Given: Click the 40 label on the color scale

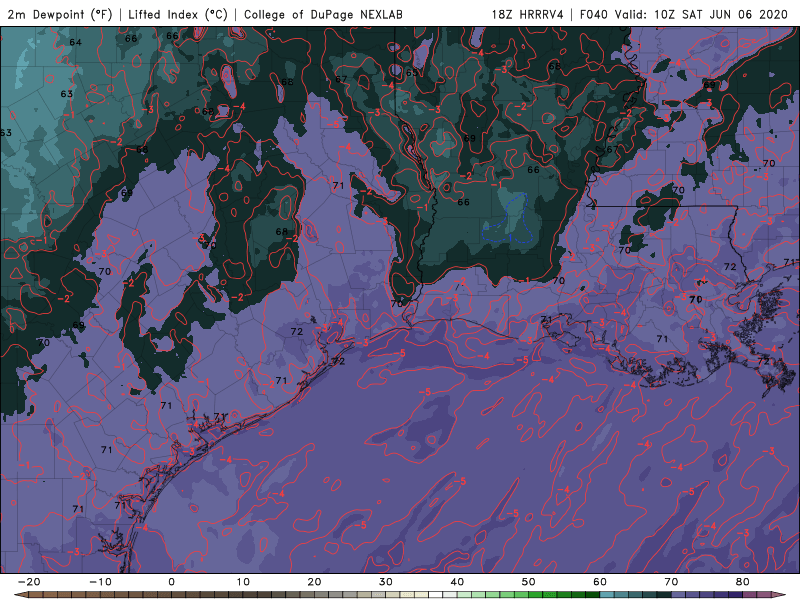Looking at the screenshot, I should coord(457,582).
